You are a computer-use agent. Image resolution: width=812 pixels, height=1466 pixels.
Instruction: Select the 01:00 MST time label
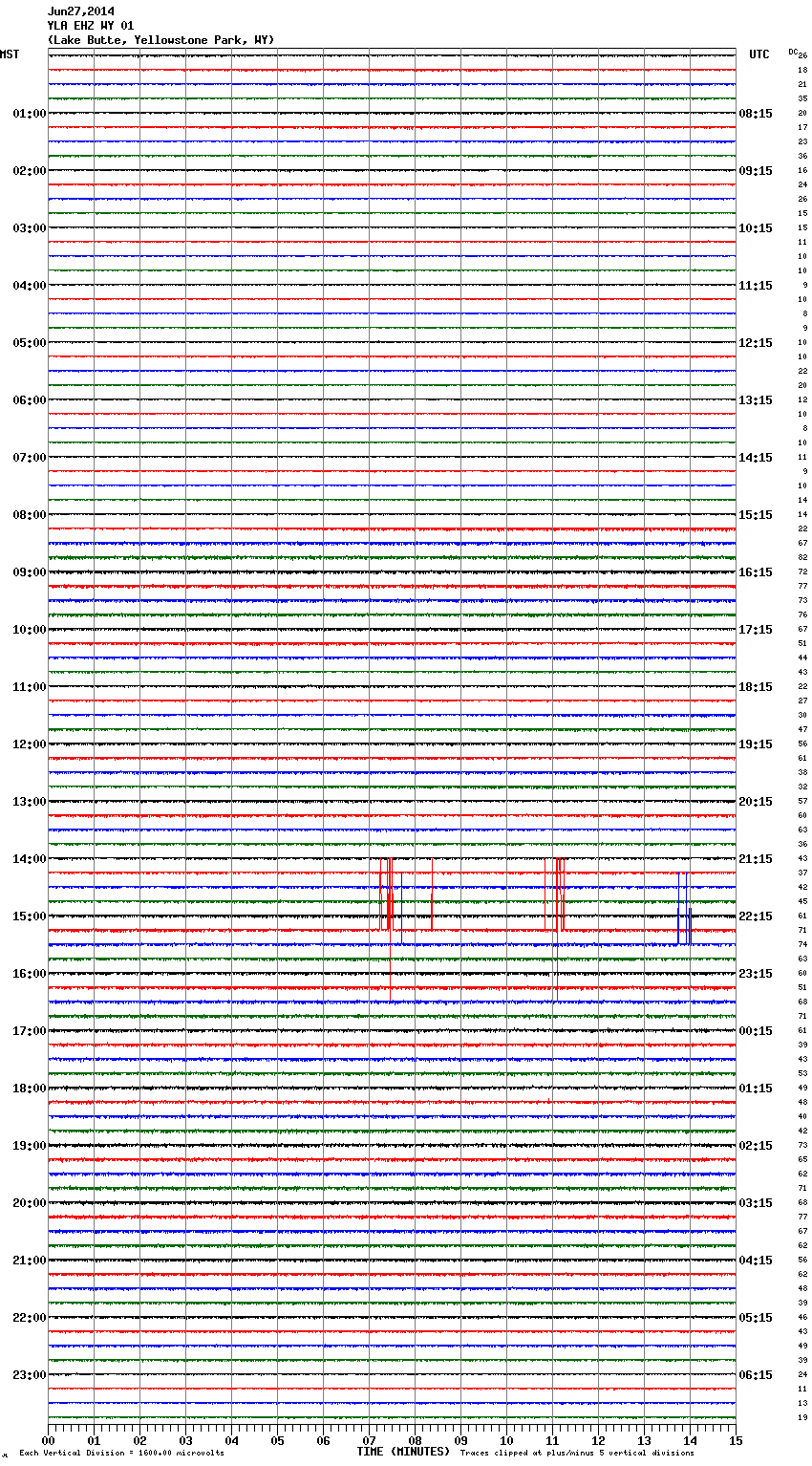click(29, 114)
